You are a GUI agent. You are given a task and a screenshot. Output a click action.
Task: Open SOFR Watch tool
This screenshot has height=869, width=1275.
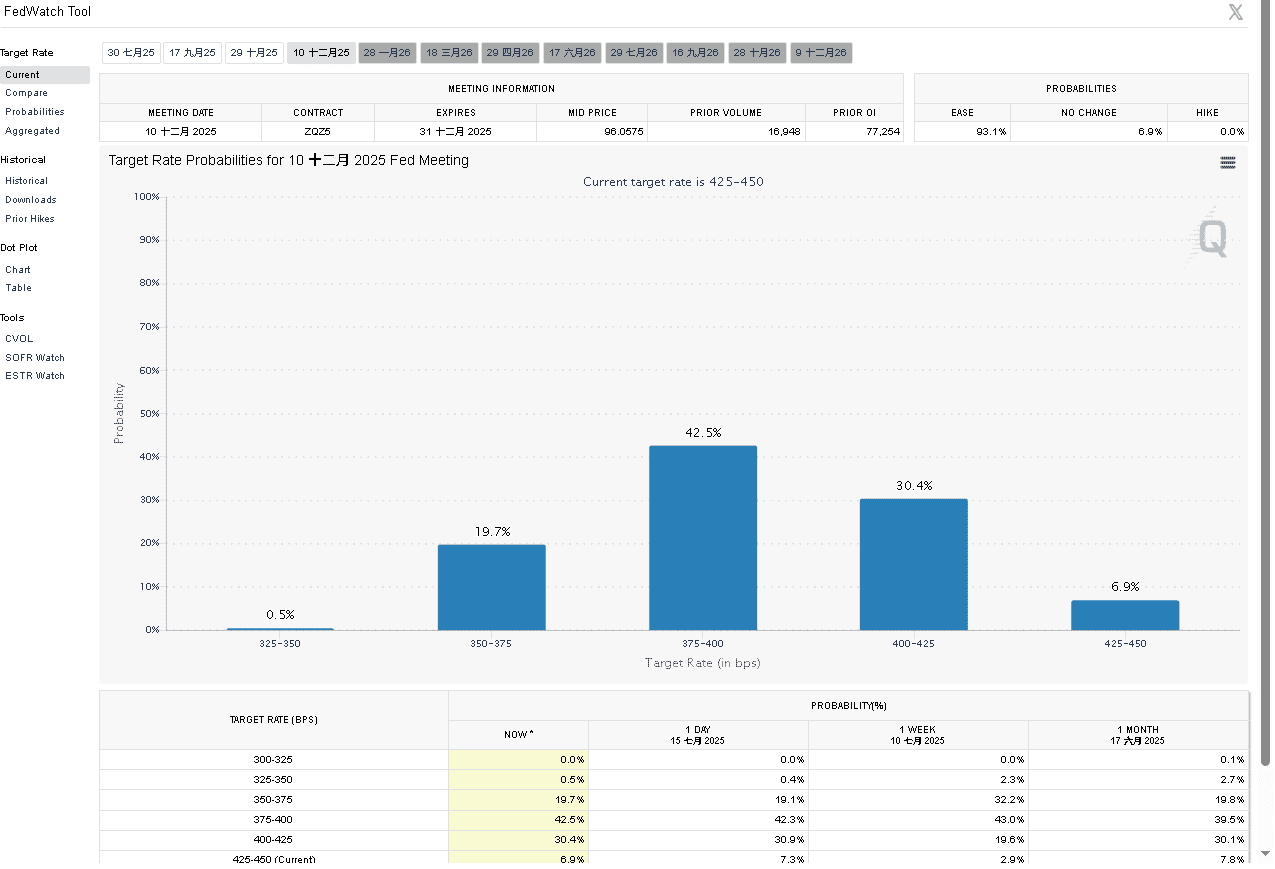(x=35, y=358)
